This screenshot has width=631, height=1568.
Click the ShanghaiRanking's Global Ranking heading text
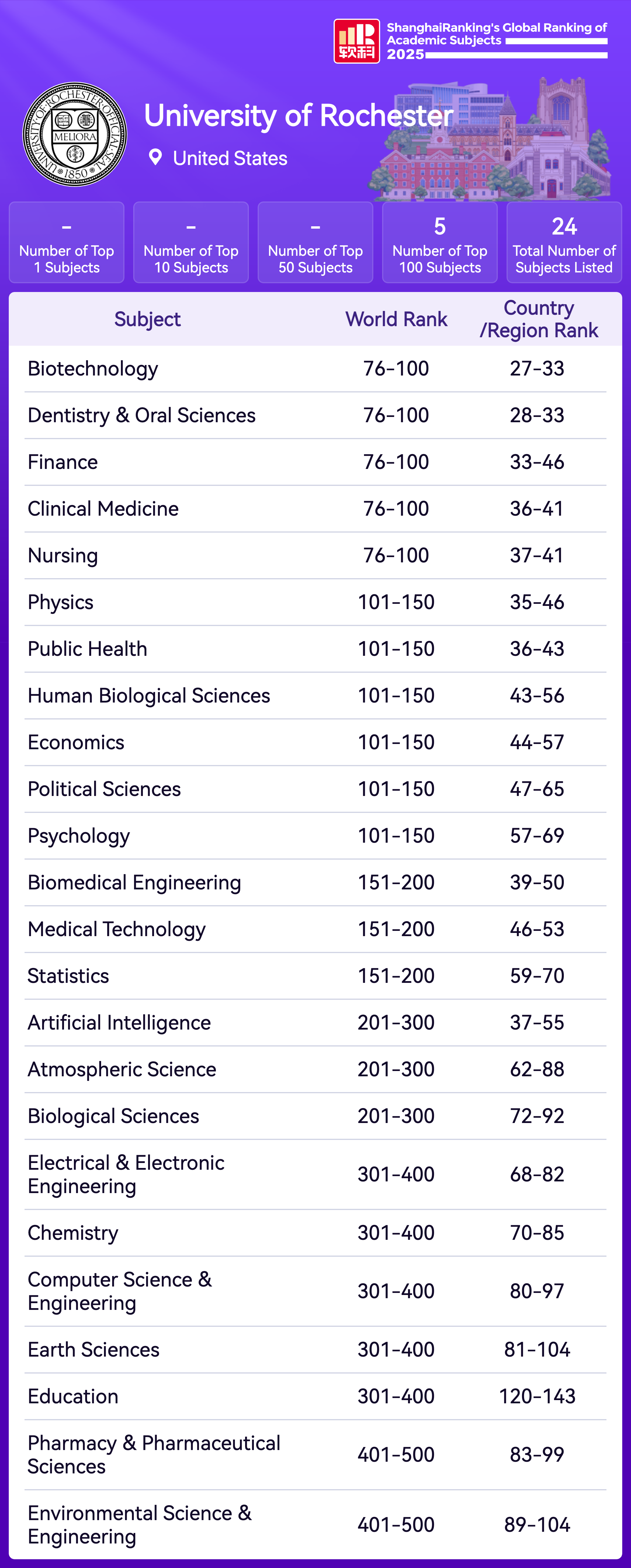pyautogui.click(x=496, y=34)
